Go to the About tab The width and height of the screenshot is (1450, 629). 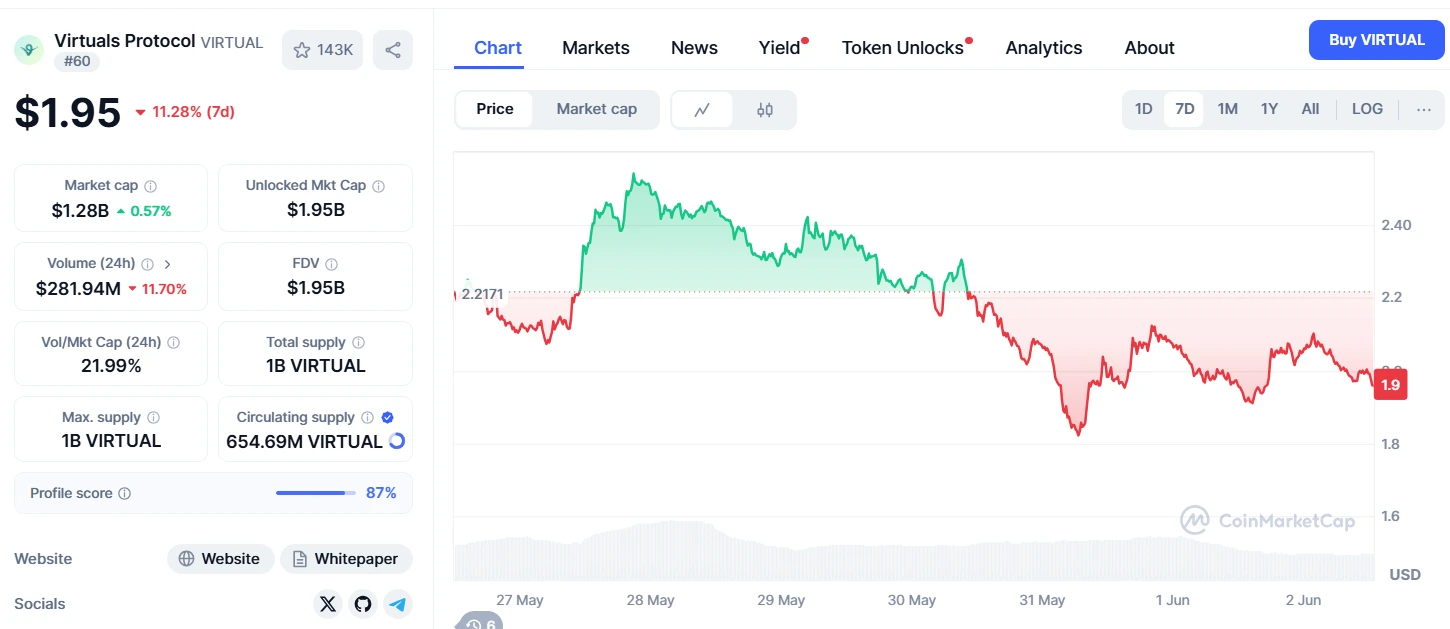(x=1149, y=48)
